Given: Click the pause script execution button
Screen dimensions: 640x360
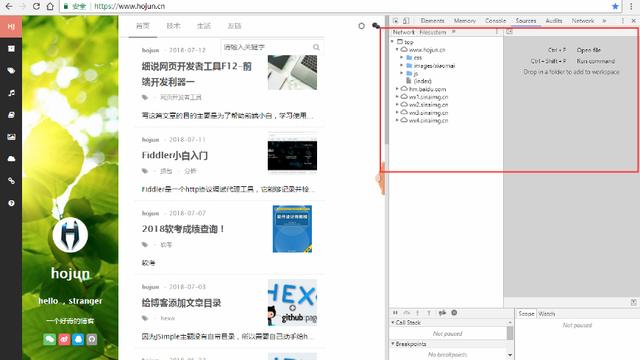Looking at the screenshot, I should tap(395, 313).
